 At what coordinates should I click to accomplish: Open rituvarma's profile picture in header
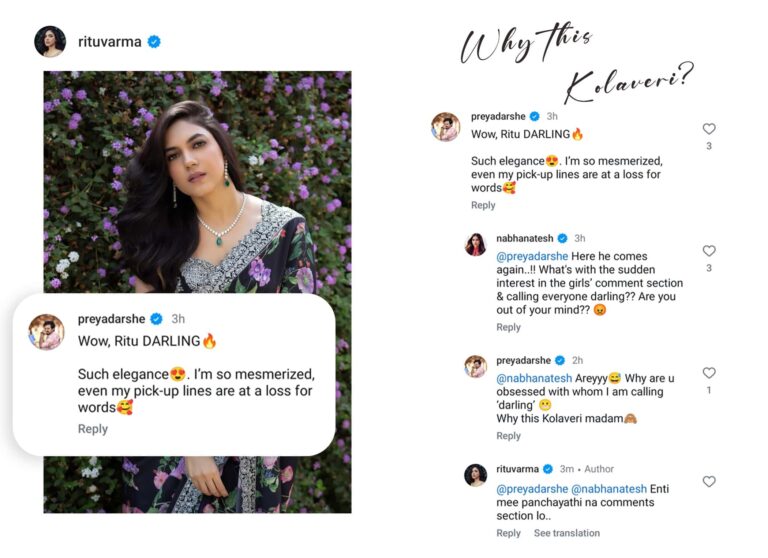pos(50,41)
